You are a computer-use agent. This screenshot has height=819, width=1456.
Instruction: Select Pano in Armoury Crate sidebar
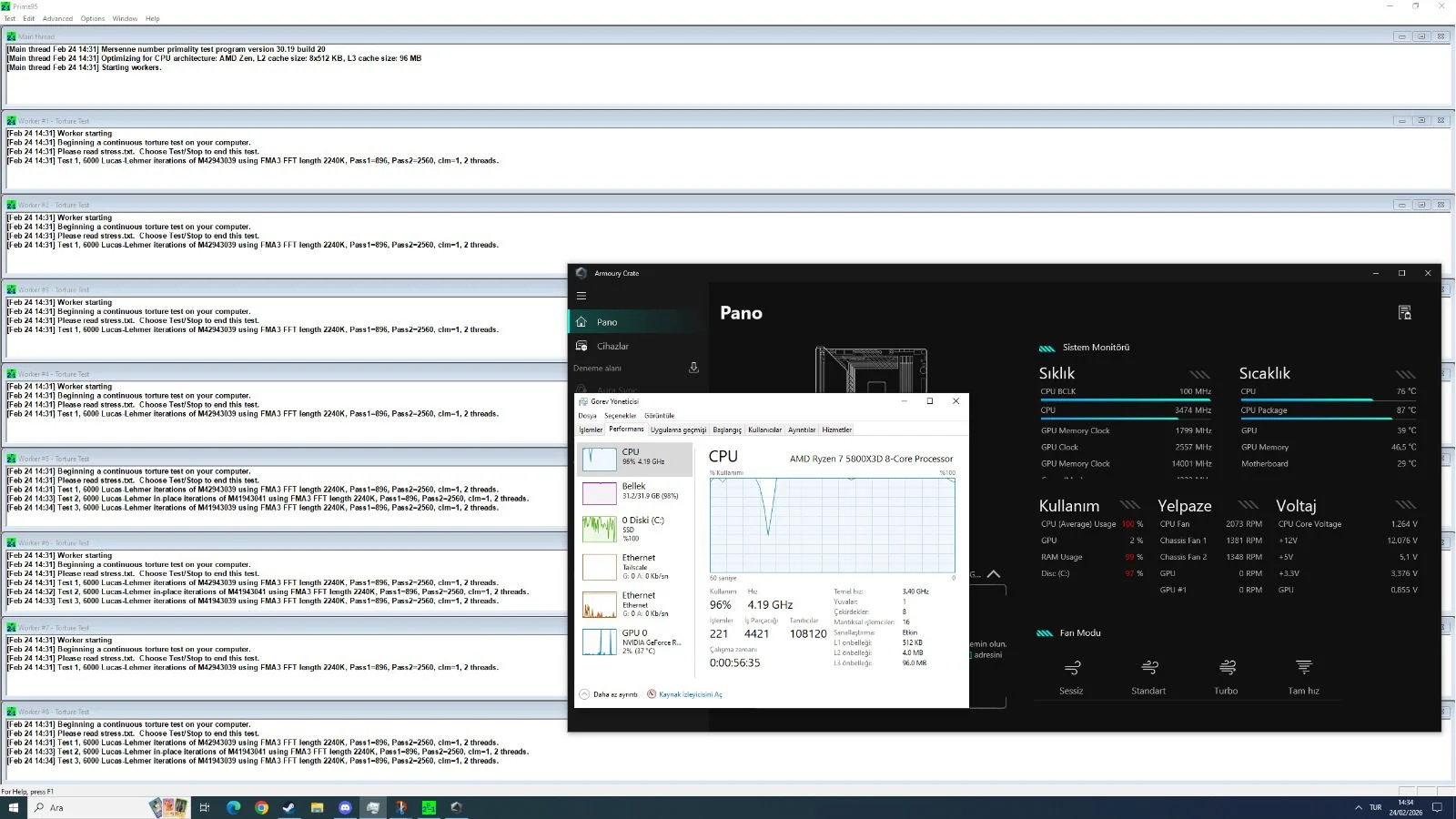point(637,322)
